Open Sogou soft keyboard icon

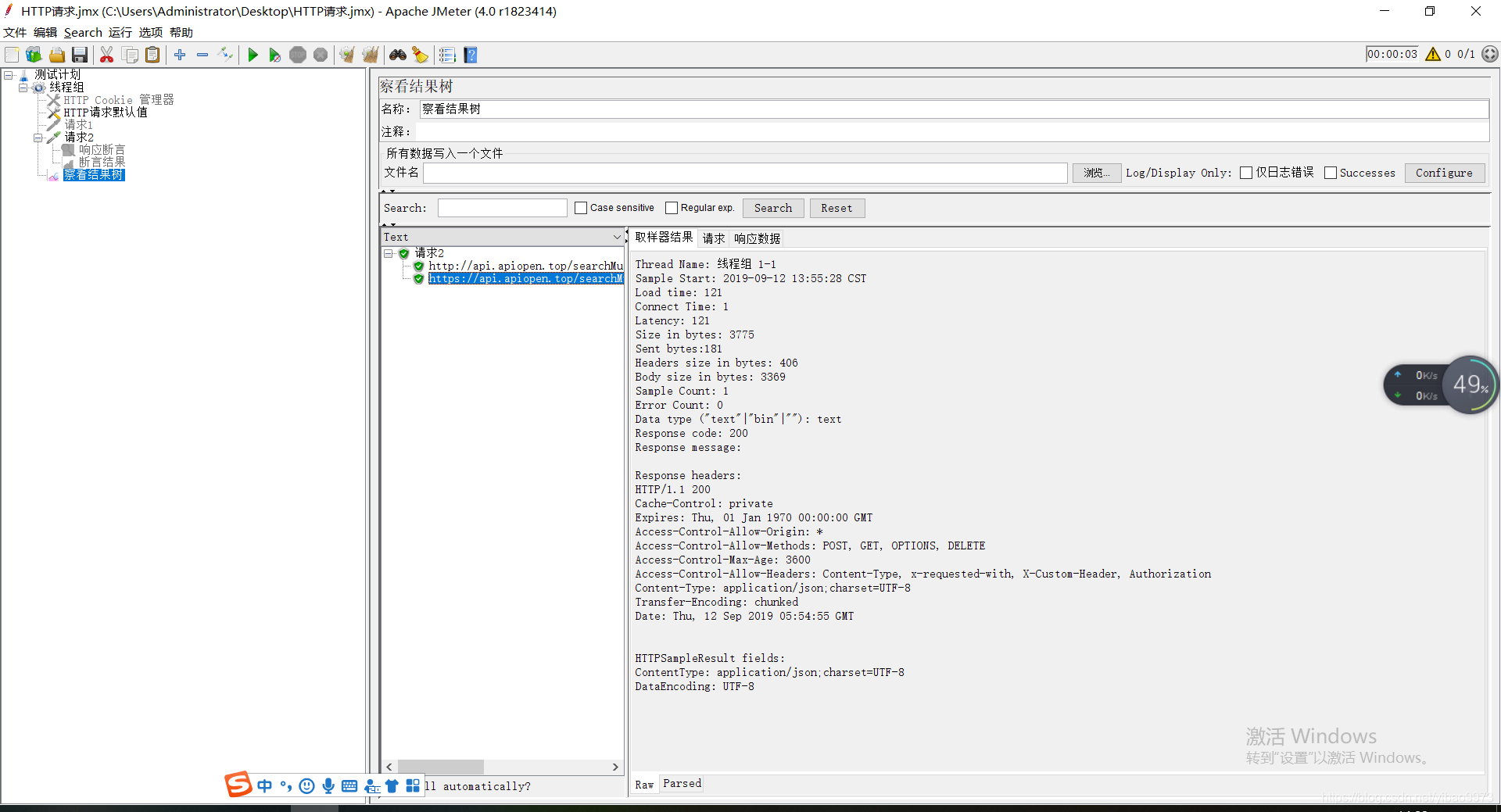pos(349,785)
